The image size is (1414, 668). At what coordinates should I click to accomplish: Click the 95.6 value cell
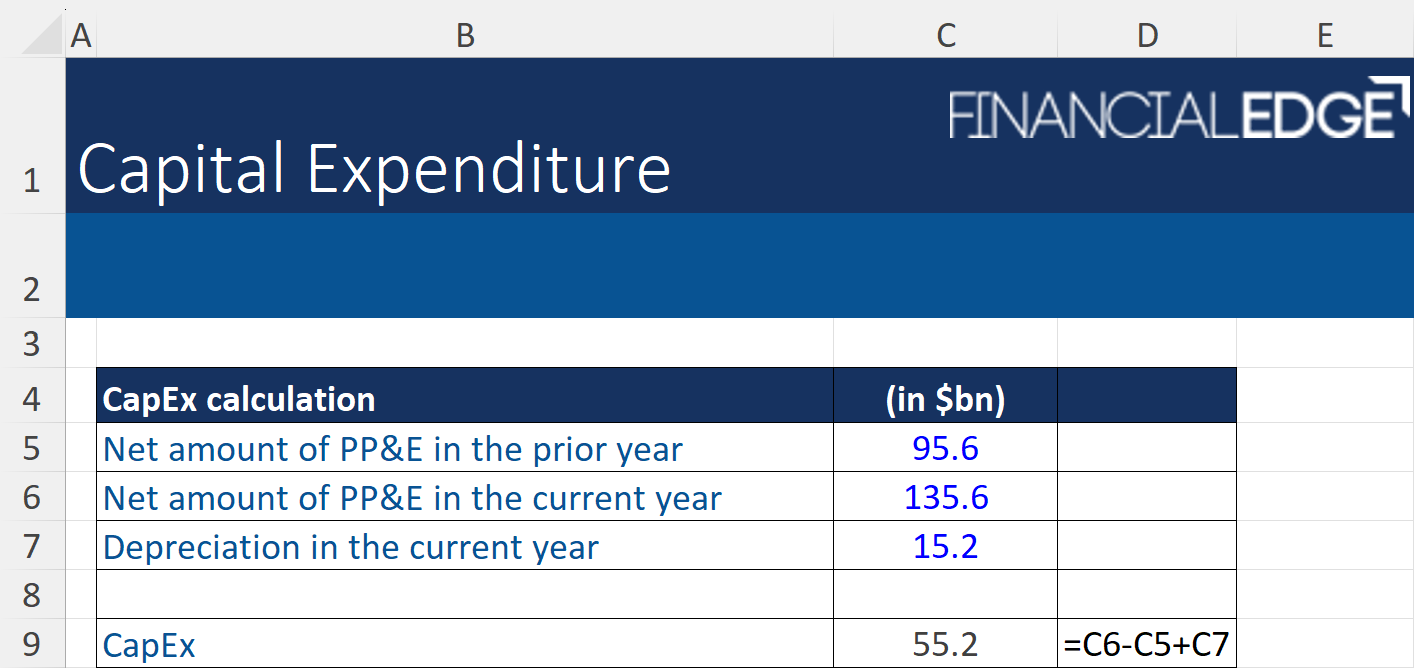pyautogui.click(x=945, y=449)
